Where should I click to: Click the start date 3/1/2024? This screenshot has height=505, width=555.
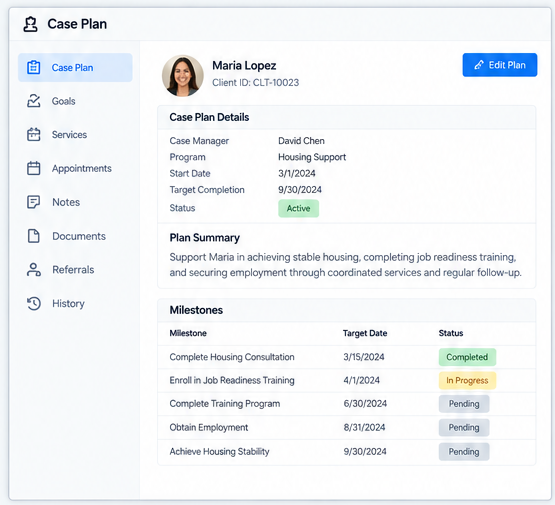pyautogui.click(x=297, y=173)
